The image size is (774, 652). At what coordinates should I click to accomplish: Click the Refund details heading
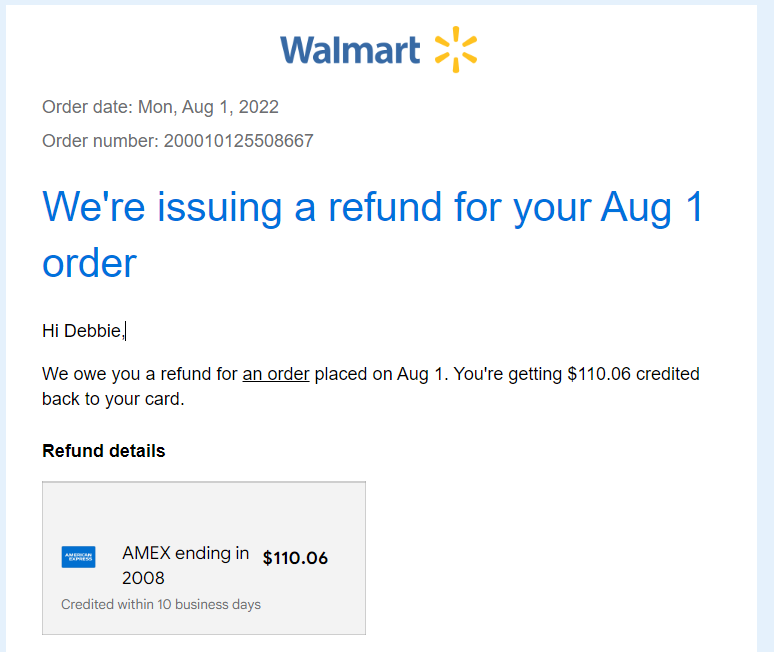coord(104,451)
